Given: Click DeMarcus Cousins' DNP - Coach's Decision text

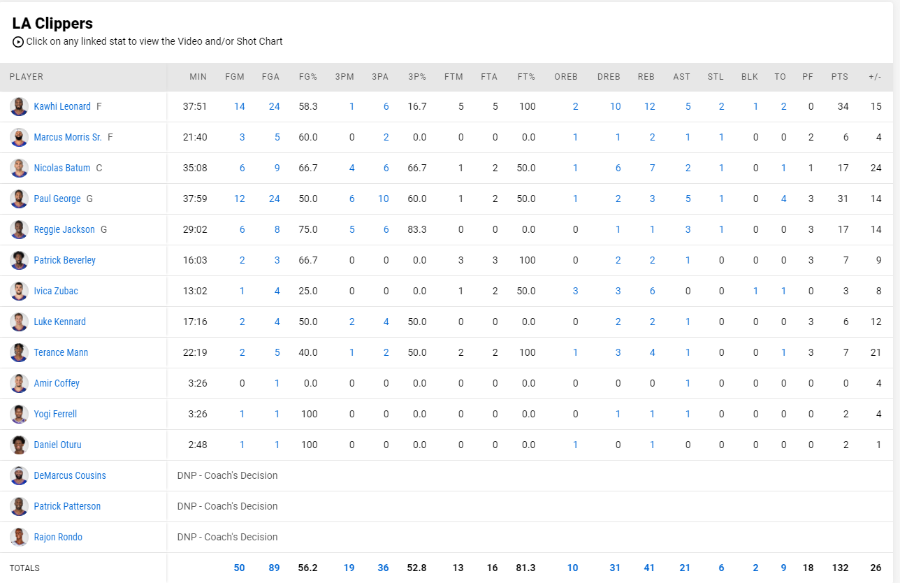Looking at the screenshot, I should click(x=227, y=475).
